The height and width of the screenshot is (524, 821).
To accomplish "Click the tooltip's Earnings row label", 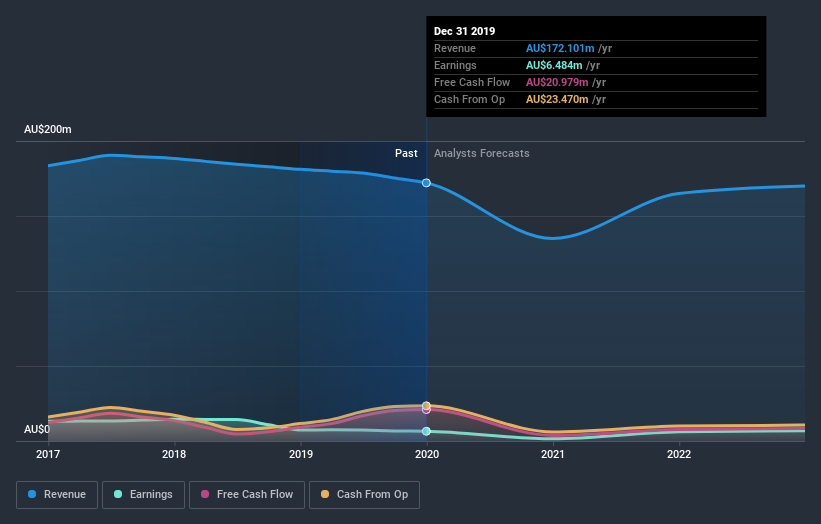I will pos(455,65).
